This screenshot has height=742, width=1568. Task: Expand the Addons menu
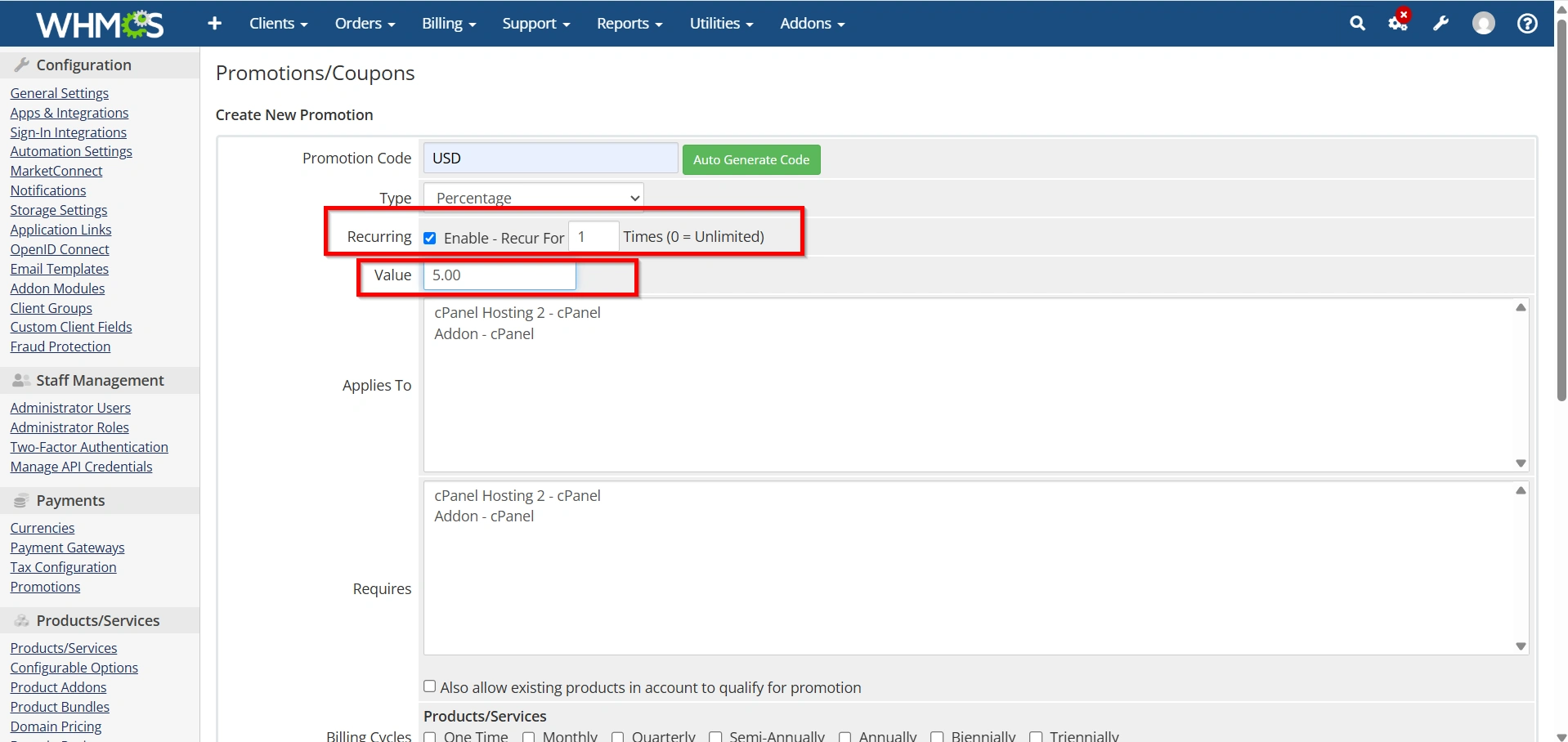[x=812, y=24]
